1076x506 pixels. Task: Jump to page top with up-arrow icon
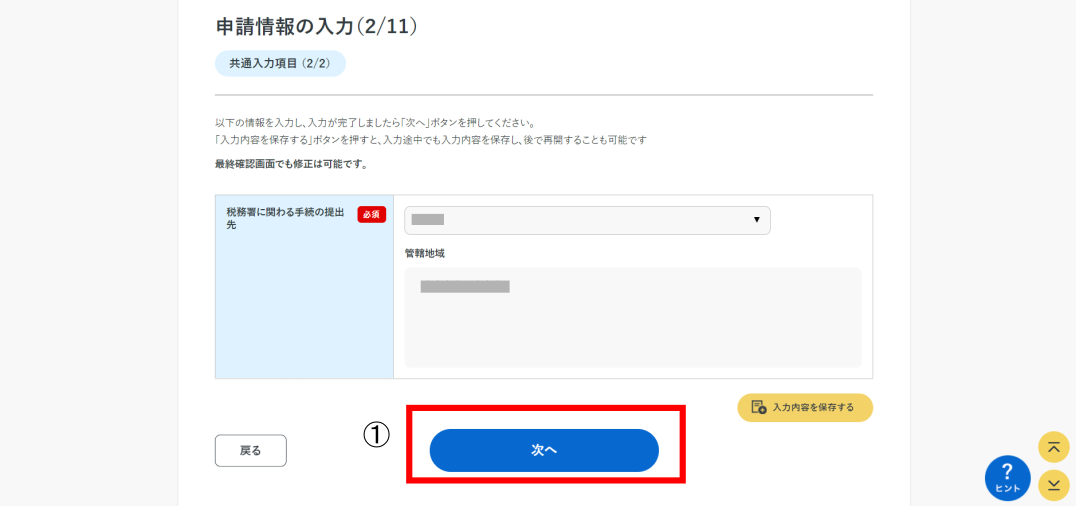(1053, 447)
